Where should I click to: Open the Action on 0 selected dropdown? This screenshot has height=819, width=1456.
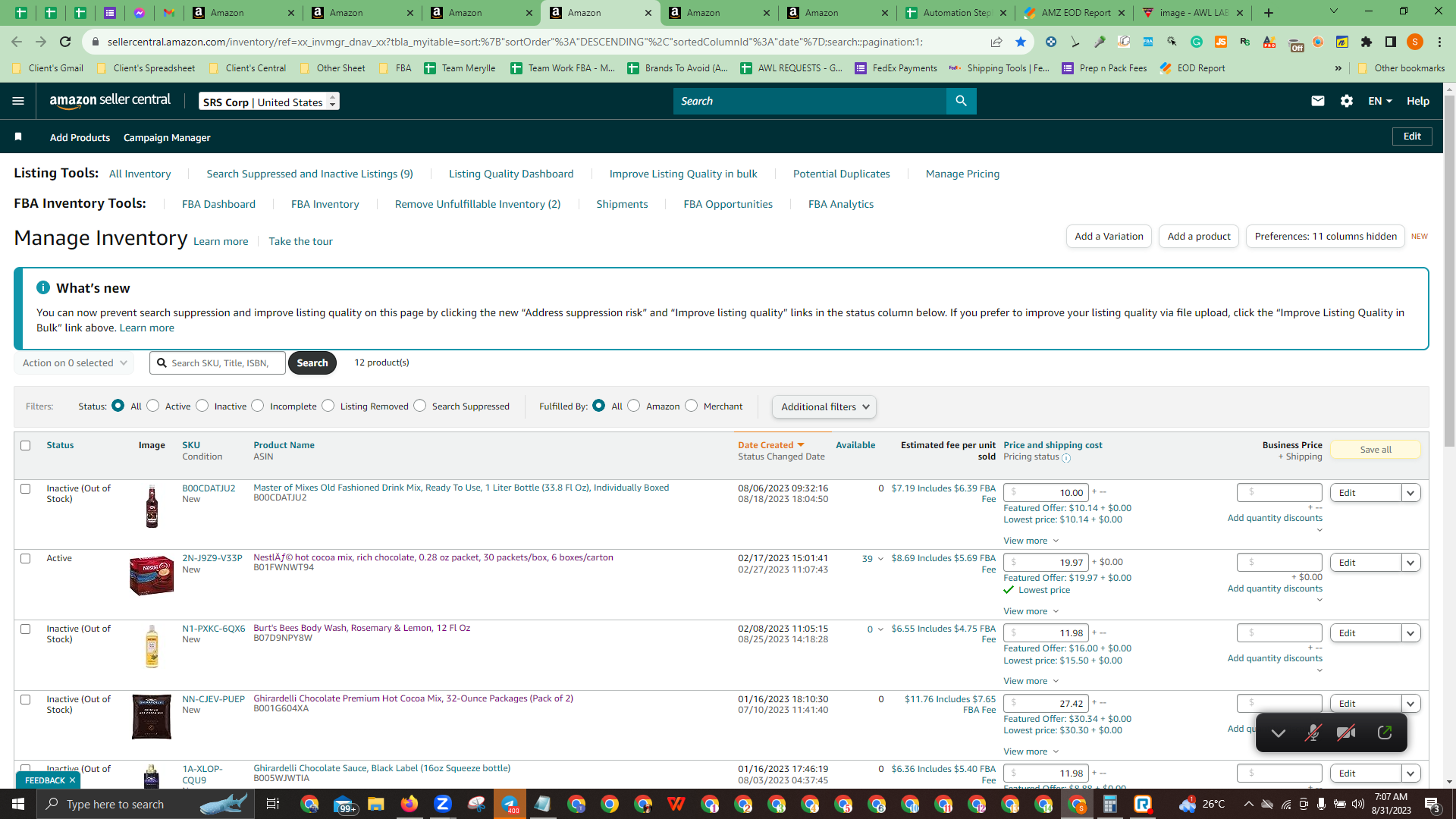[x=74, y=363]
